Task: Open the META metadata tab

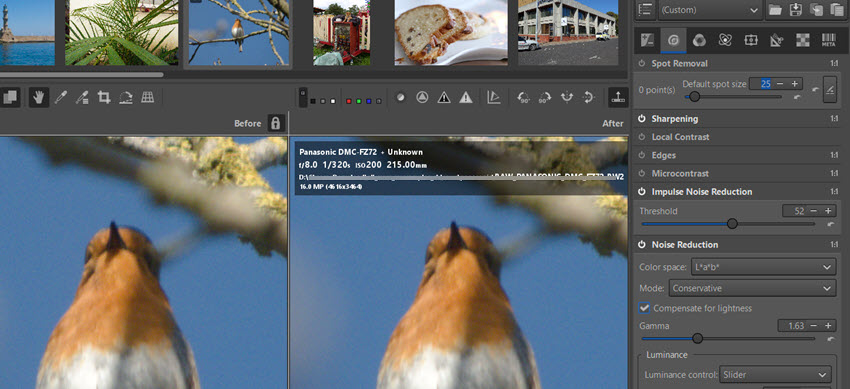Action: (x=828, y=40)
